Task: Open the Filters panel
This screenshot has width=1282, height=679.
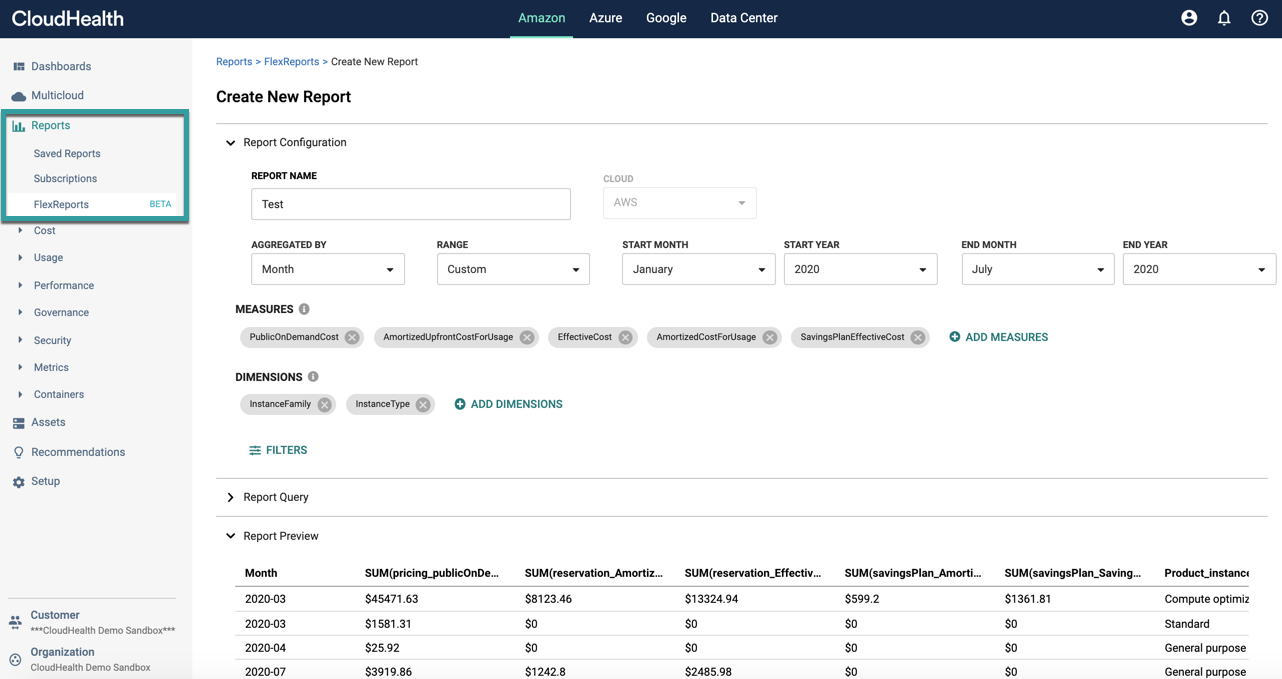Action: (x=277, y=450)
